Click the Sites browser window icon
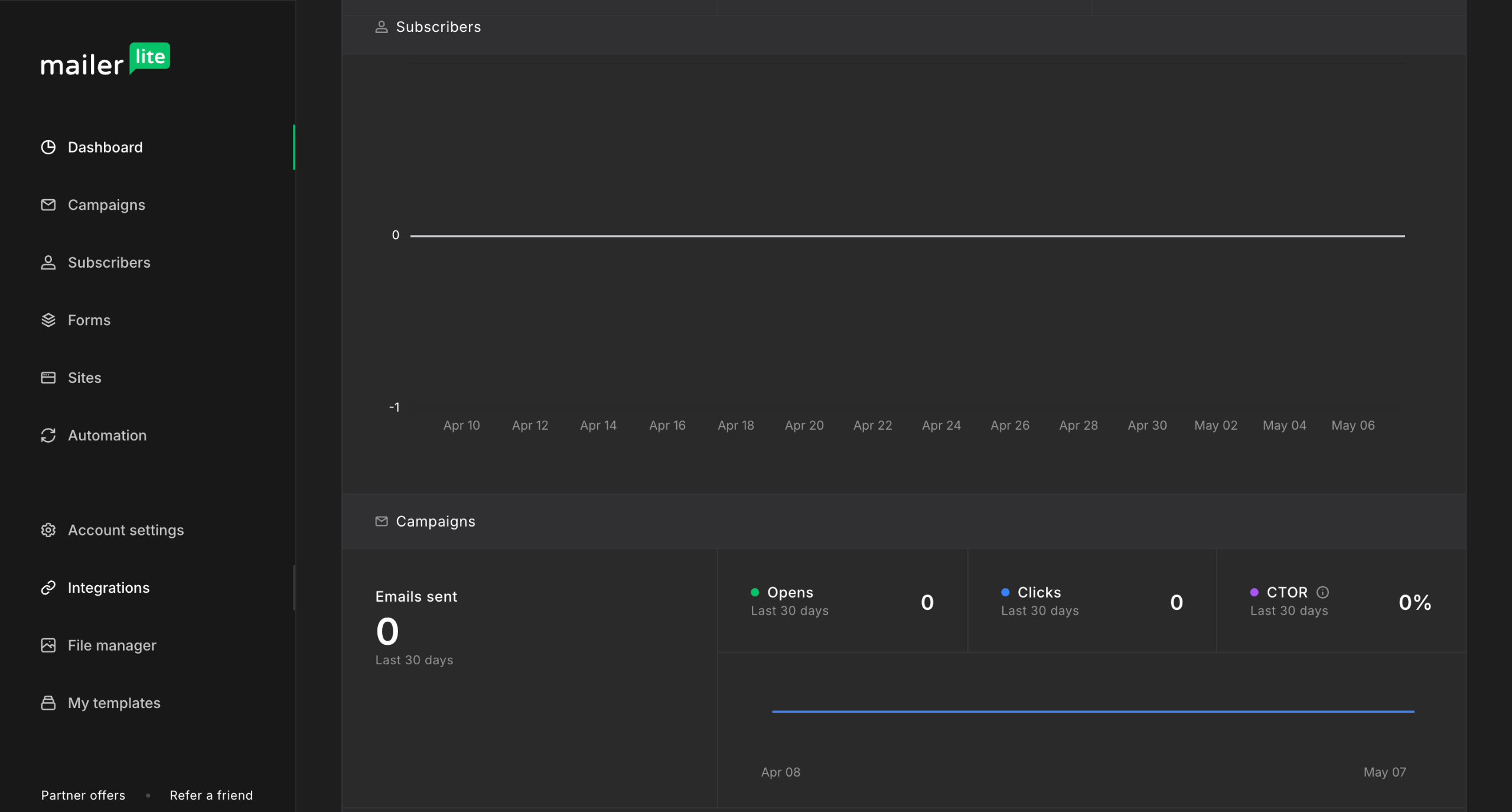The image size is (1512, 812). [x=48, y=378]
